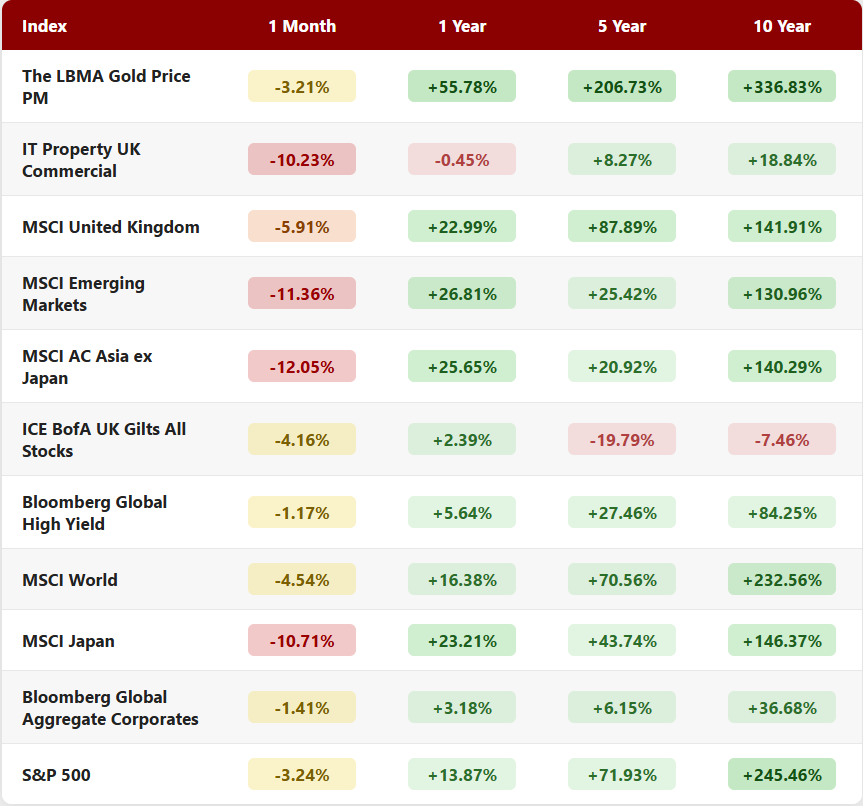
Task: Click the -0.45% property 1 year value
Action: click(x=462, y=160)
